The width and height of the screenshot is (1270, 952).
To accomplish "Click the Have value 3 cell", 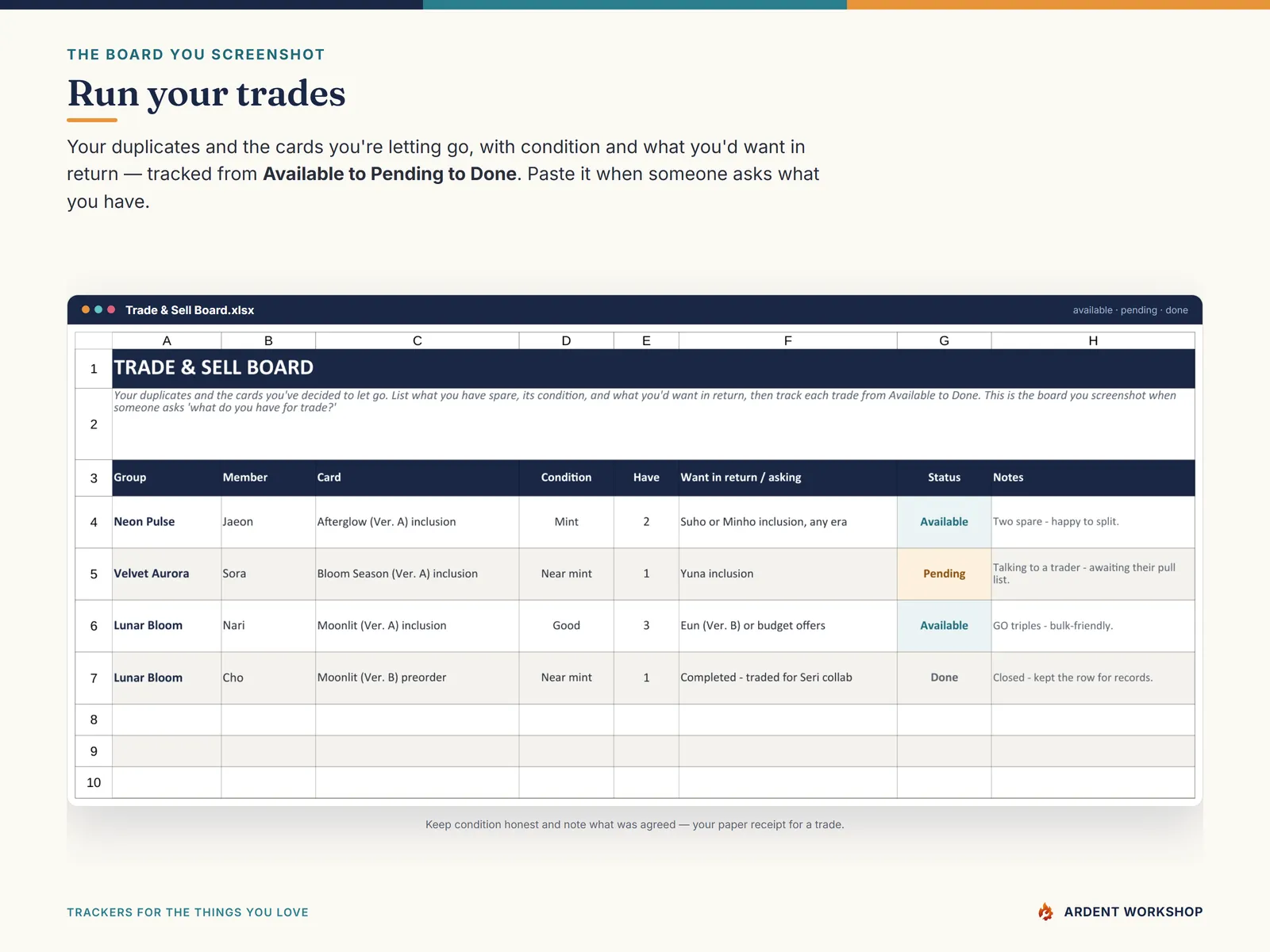I will click(x=646, y=626).
